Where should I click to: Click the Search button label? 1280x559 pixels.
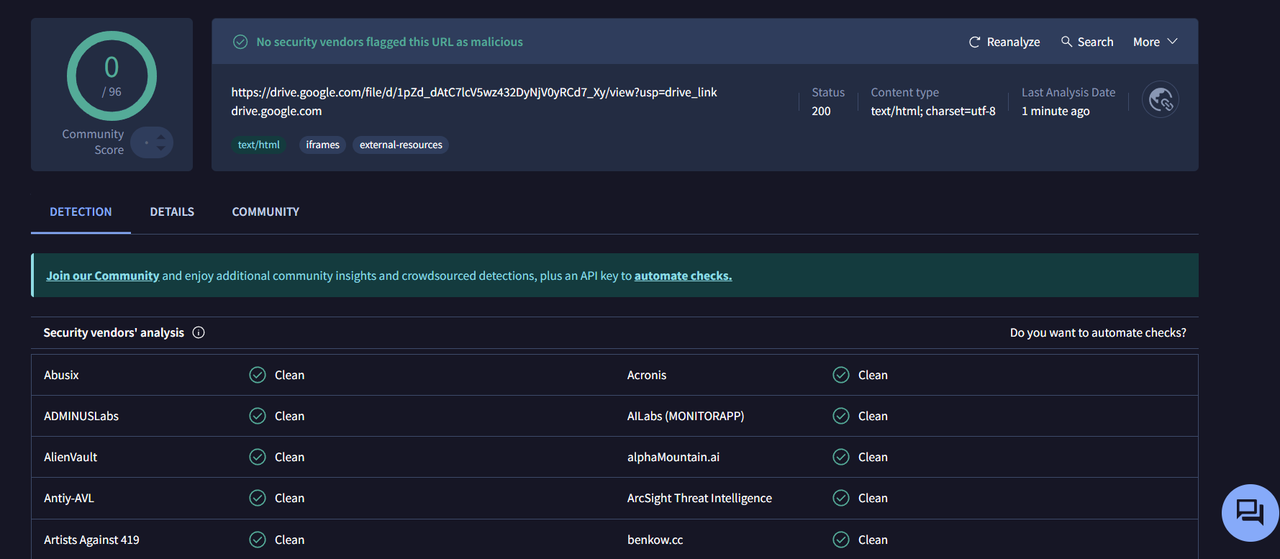pyautogui.click(x=1095, y=42)
